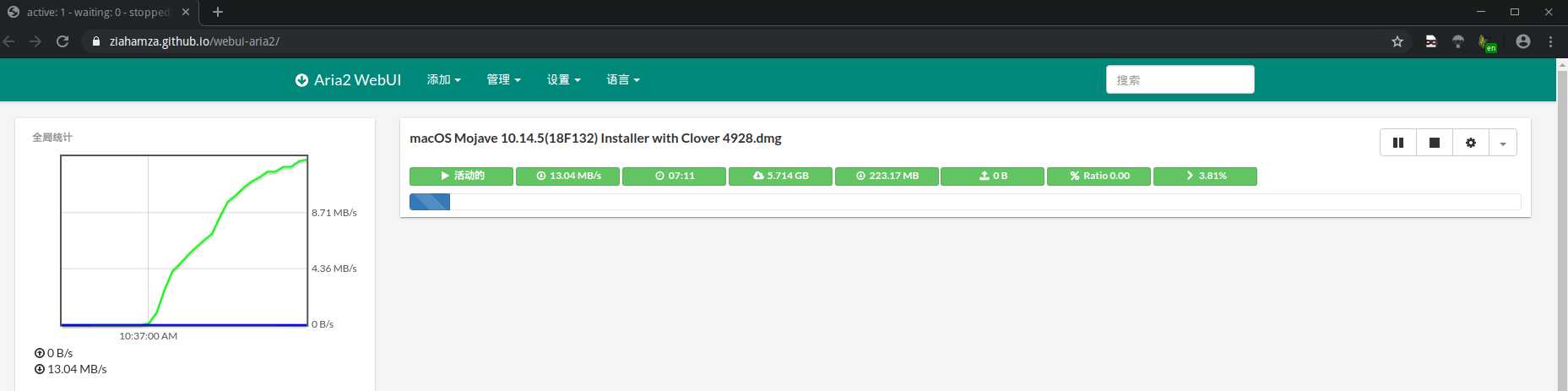The width and height of the screenshot is (1568, 391).
Task: Click the 3.81% progress badge
Action: coord(1205,176)
